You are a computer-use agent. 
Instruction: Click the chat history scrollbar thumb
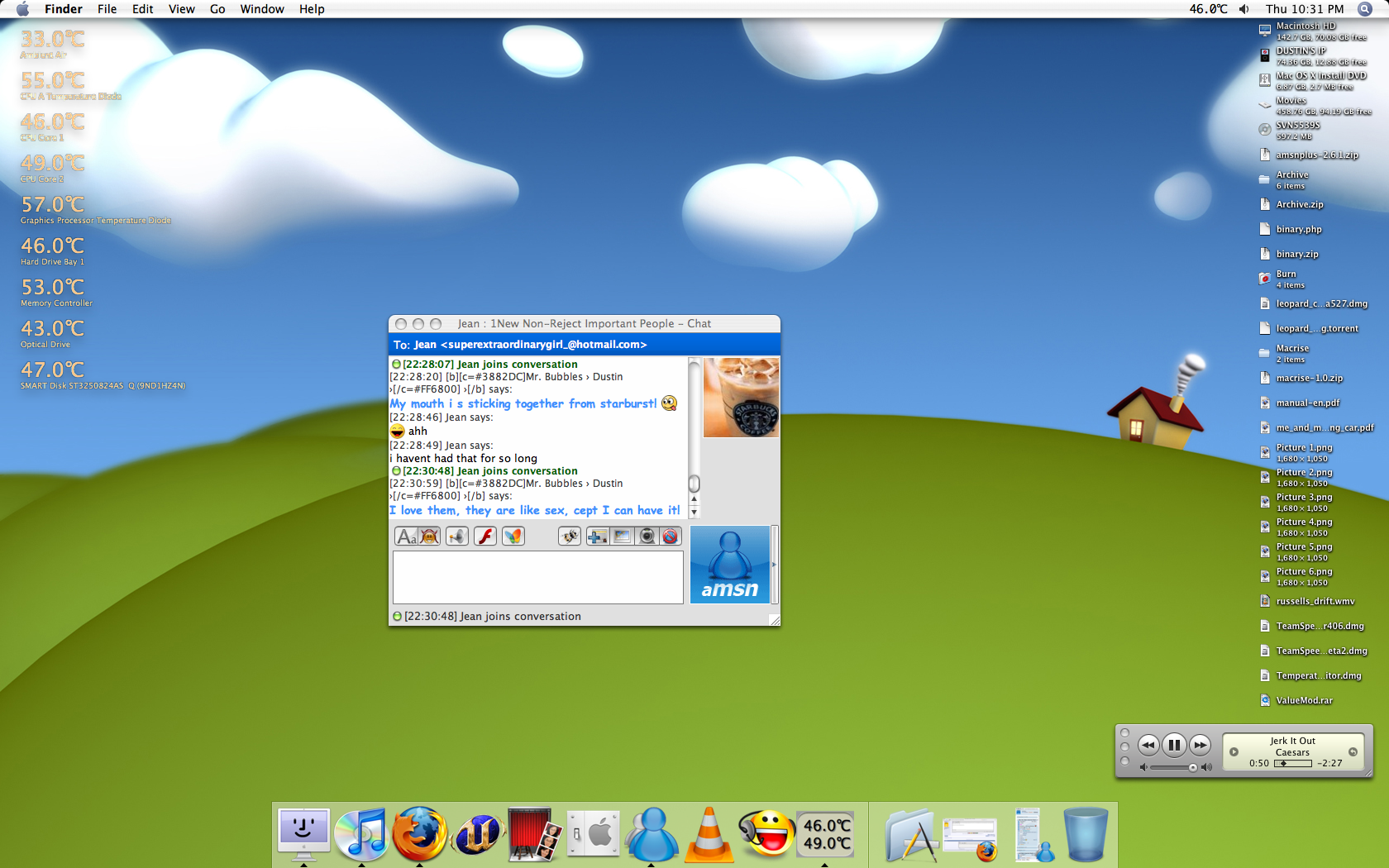pyautogui.click(x=694, y=483)
